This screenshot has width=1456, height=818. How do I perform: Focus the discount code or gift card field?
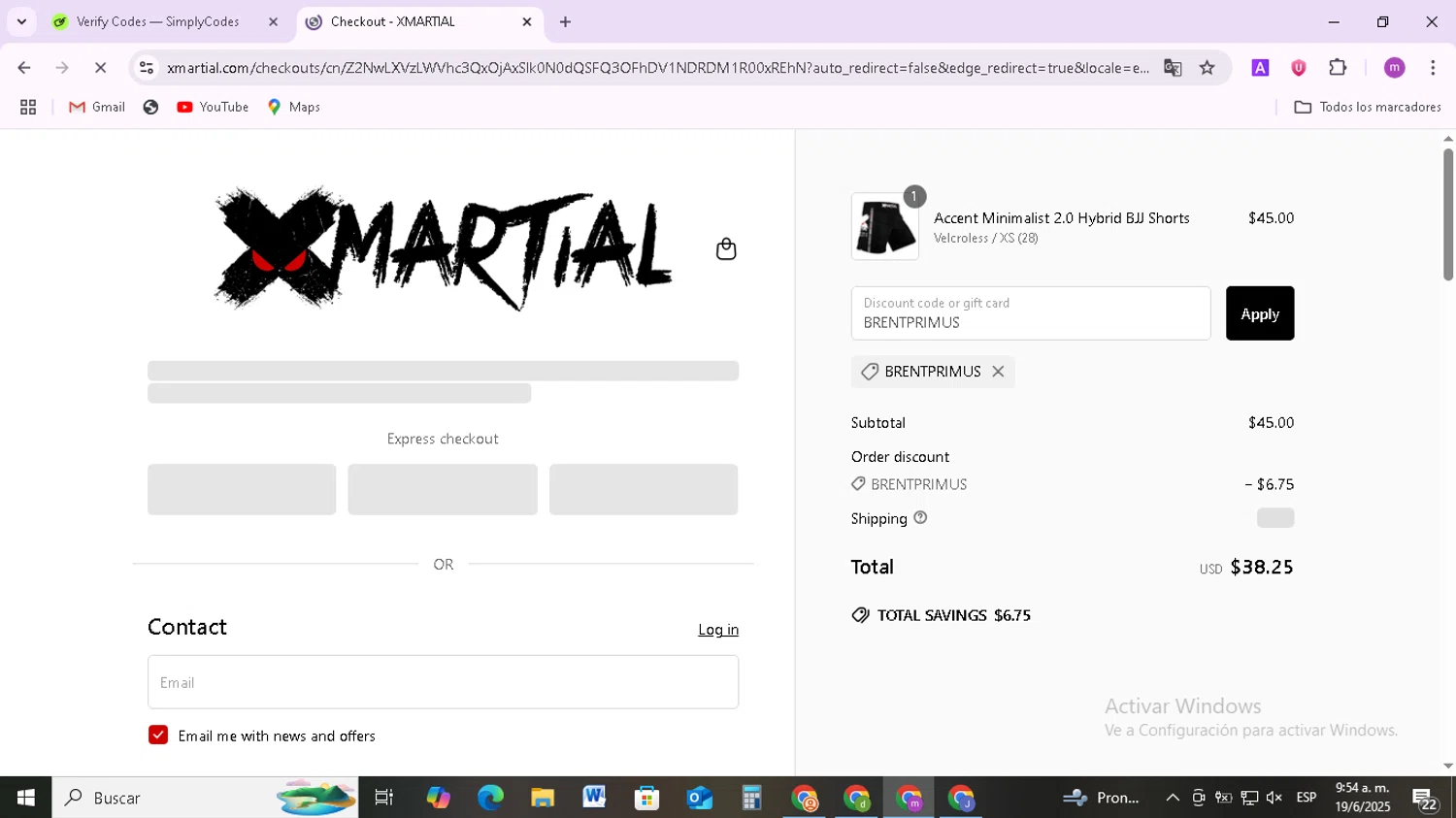[1031, 313]
